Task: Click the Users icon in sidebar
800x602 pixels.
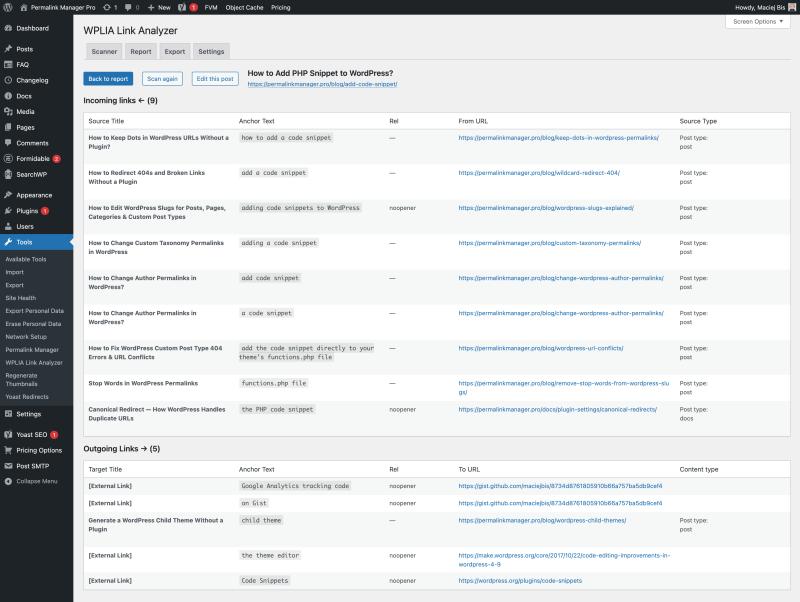Action: coord(8,226)
